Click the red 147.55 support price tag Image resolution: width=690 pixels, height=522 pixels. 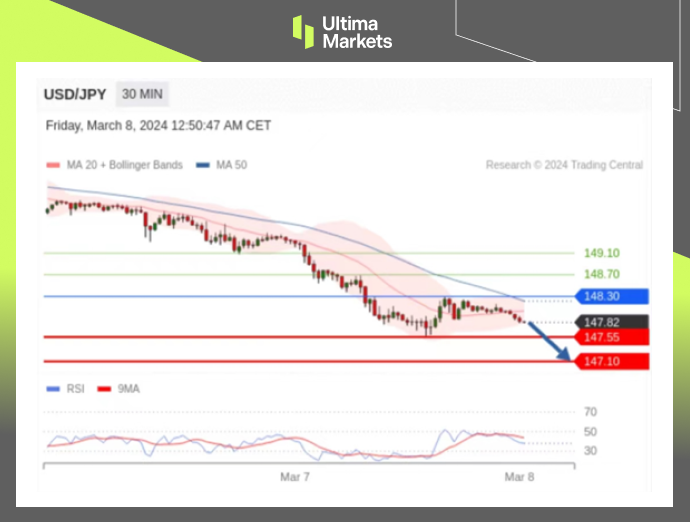[x=612, y=337]
